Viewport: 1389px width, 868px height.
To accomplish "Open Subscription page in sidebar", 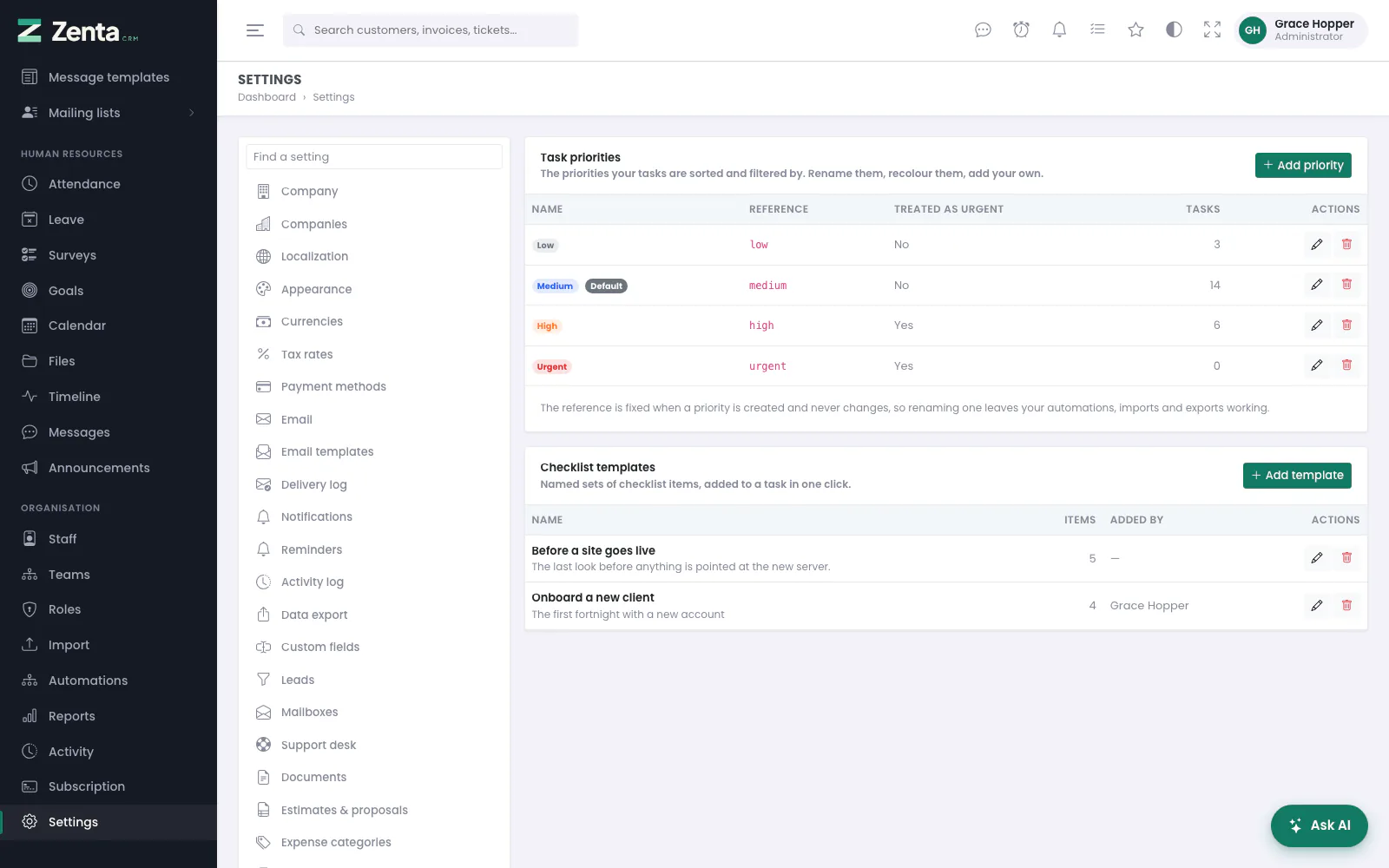I will (x=109, y=786).
